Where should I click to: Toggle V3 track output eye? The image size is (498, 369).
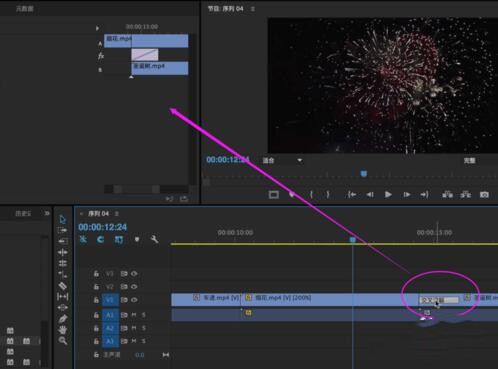[x=134, y=274]
